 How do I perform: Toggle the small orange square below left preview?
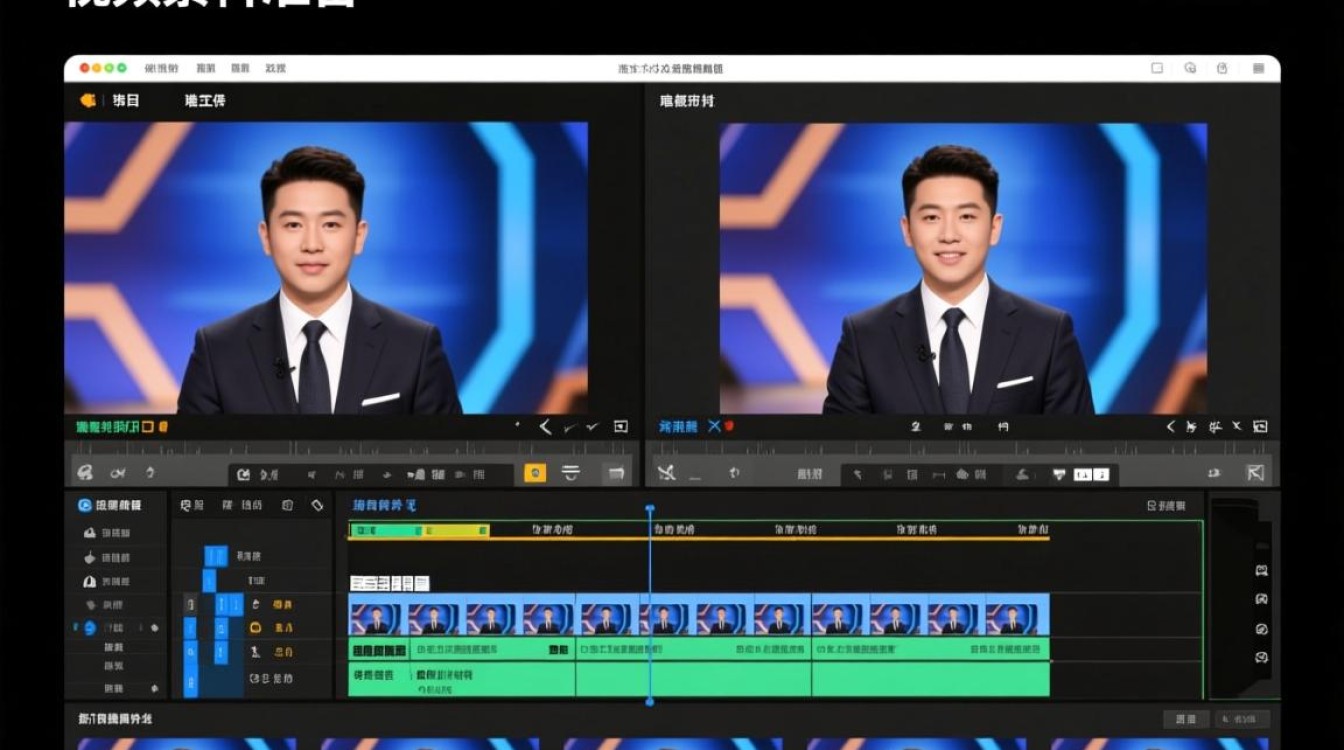pos(148,427)
